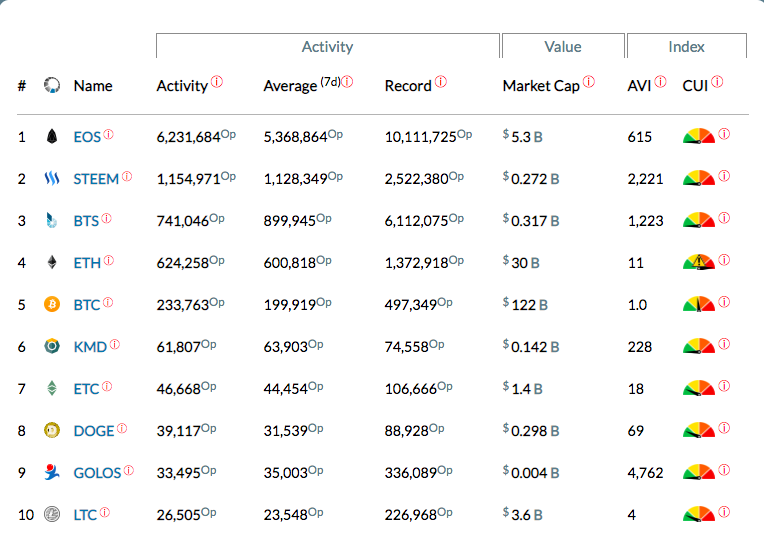Screen dimensions: 764x536
Task: Click the GOLOS AVI value 4,762
Action: 646,473
